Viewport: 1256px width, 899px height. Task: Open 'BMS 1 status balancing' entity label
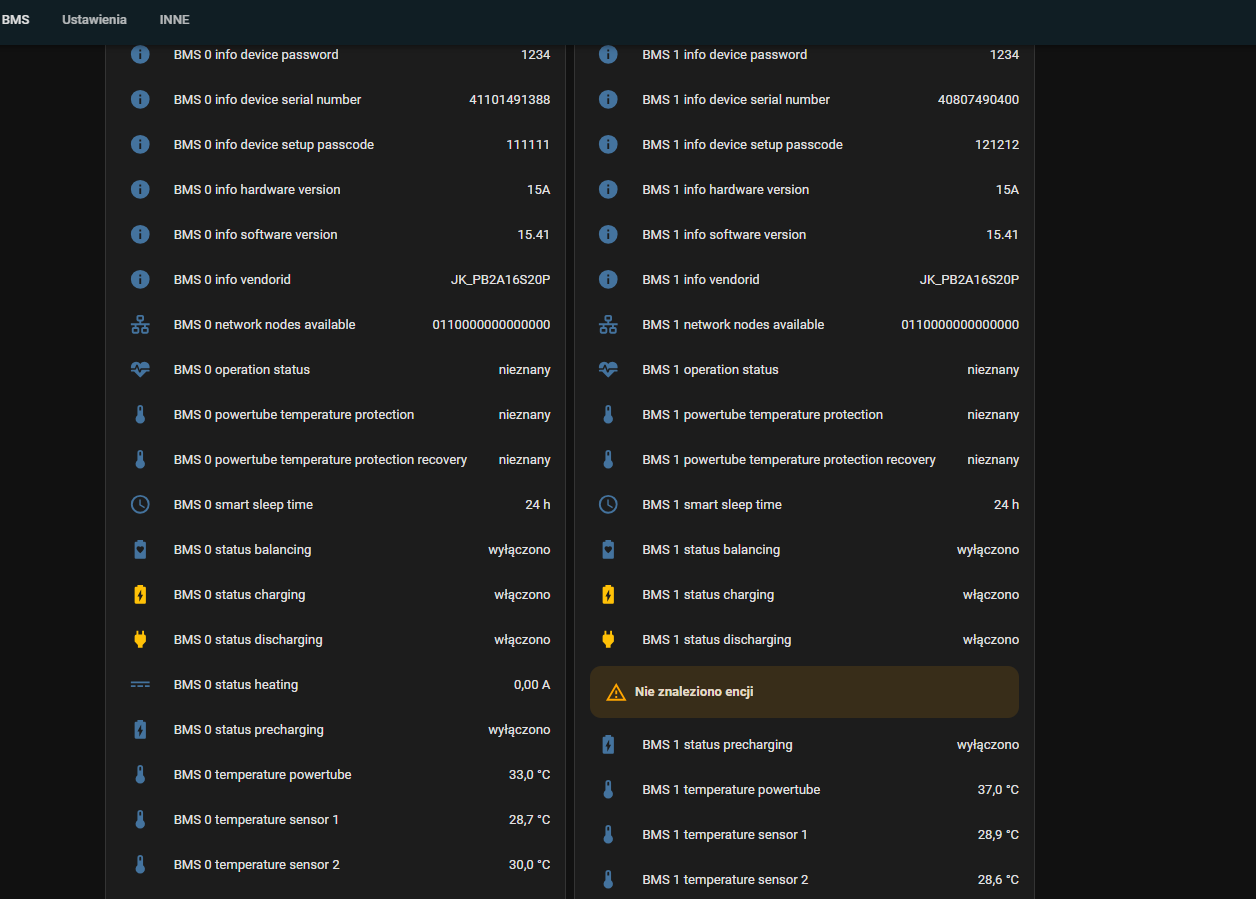[711, 550]
